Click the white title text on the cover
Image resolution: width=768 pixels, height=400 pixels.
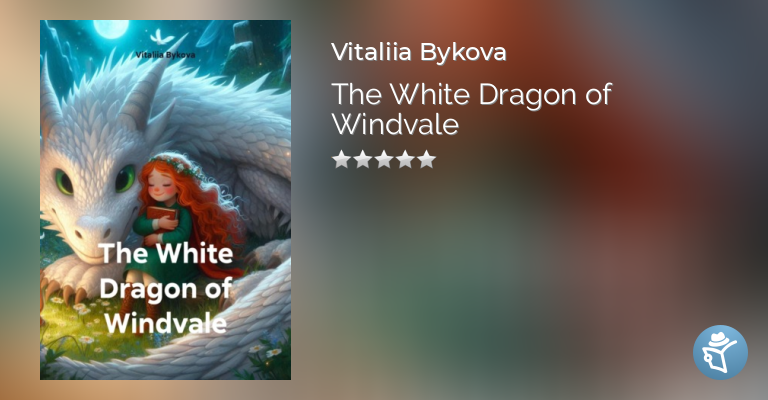coord(166,288)
